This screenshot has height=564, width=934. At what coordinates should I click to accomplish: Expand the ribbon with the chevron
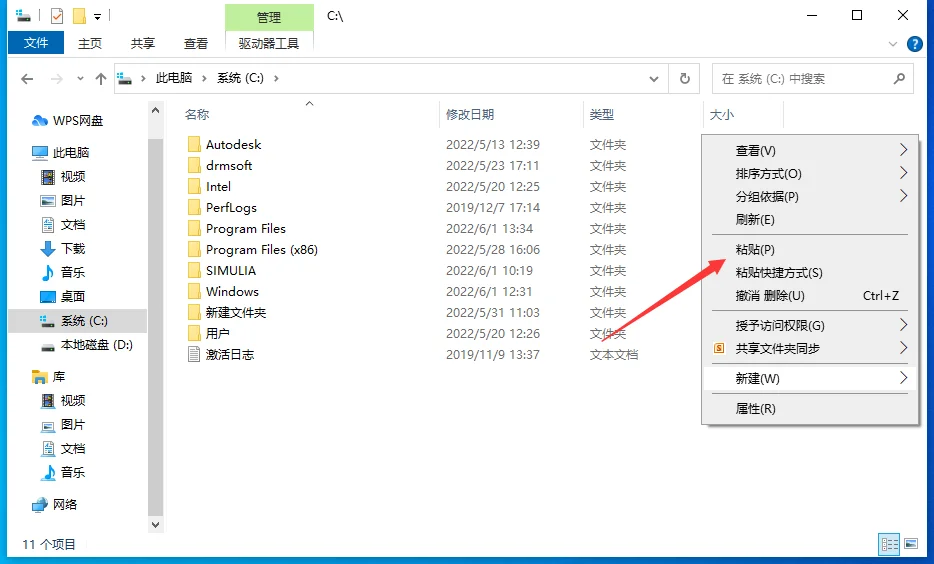pyautogui.click(x=892, y=44)
